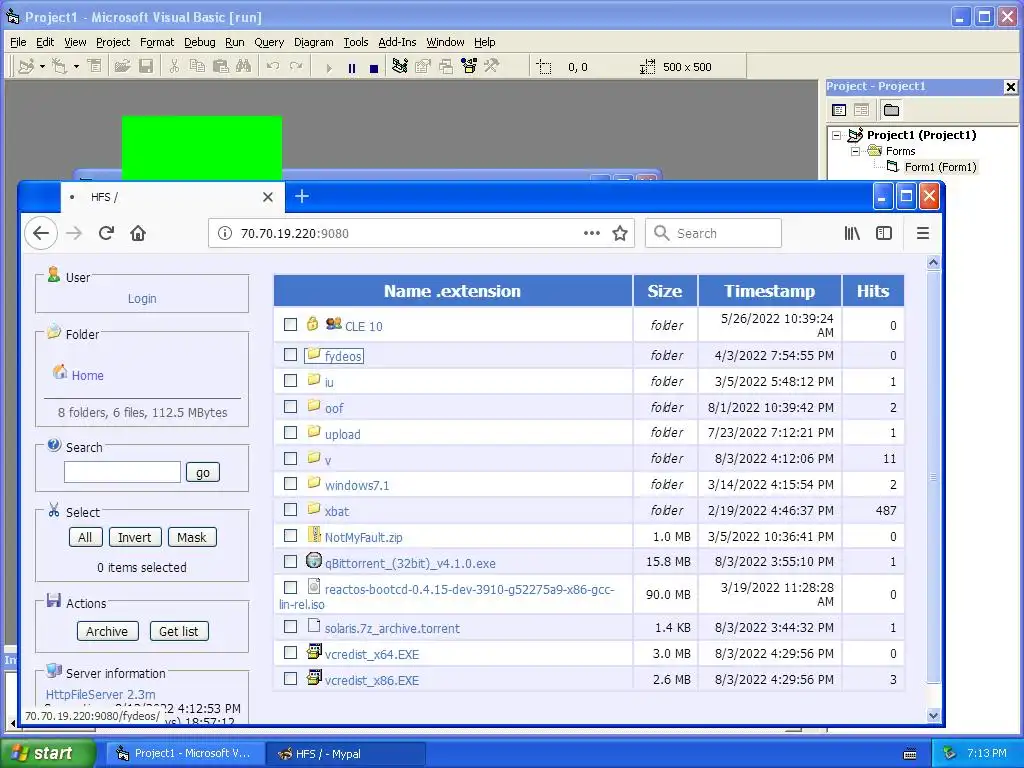
Task: Open the Object Browser toolbar icon
Action: pos(469,67)
